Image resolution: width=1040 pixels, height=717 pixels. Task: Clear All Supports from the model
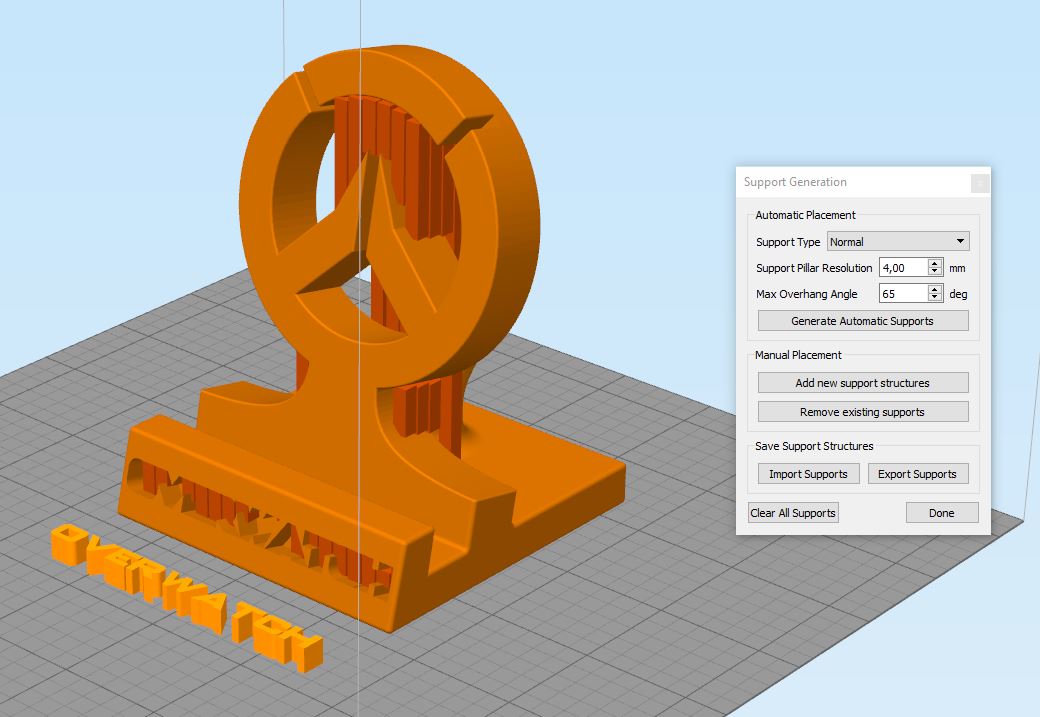pyautogui.click(x=793, y=513)
